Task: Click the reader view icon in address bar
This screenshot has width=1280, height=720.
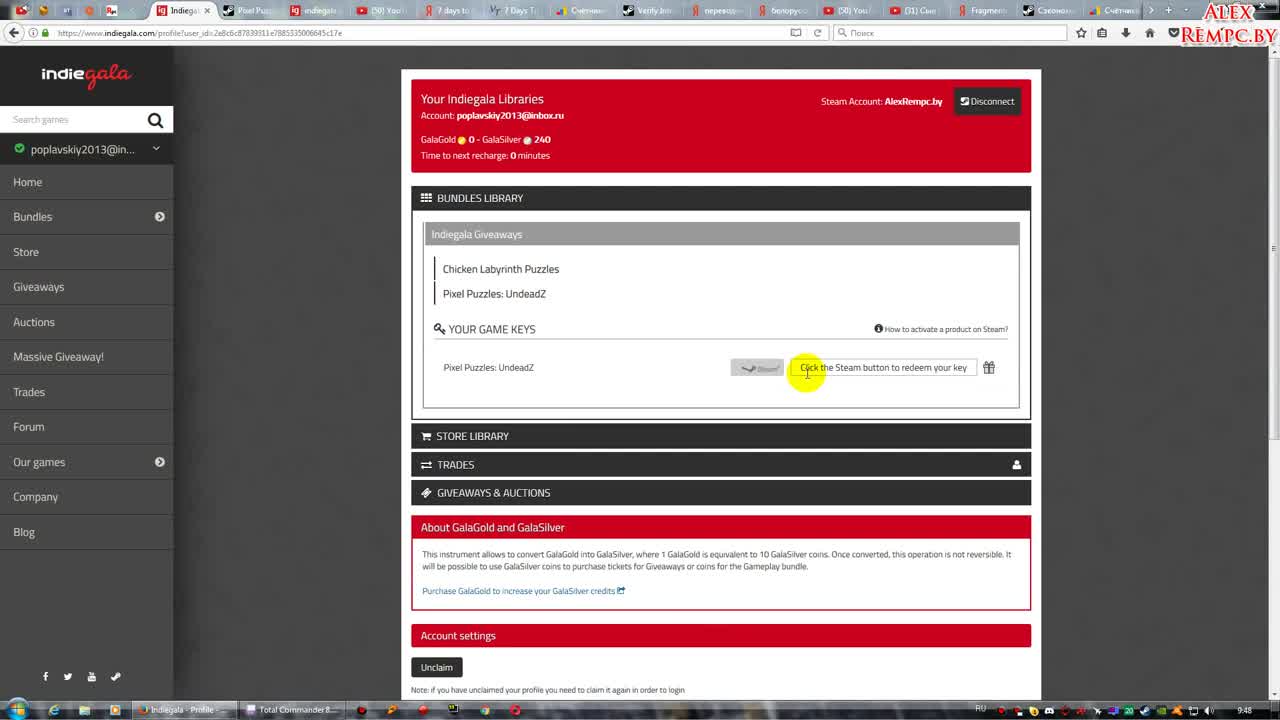Action: click(x=796, y=33)
